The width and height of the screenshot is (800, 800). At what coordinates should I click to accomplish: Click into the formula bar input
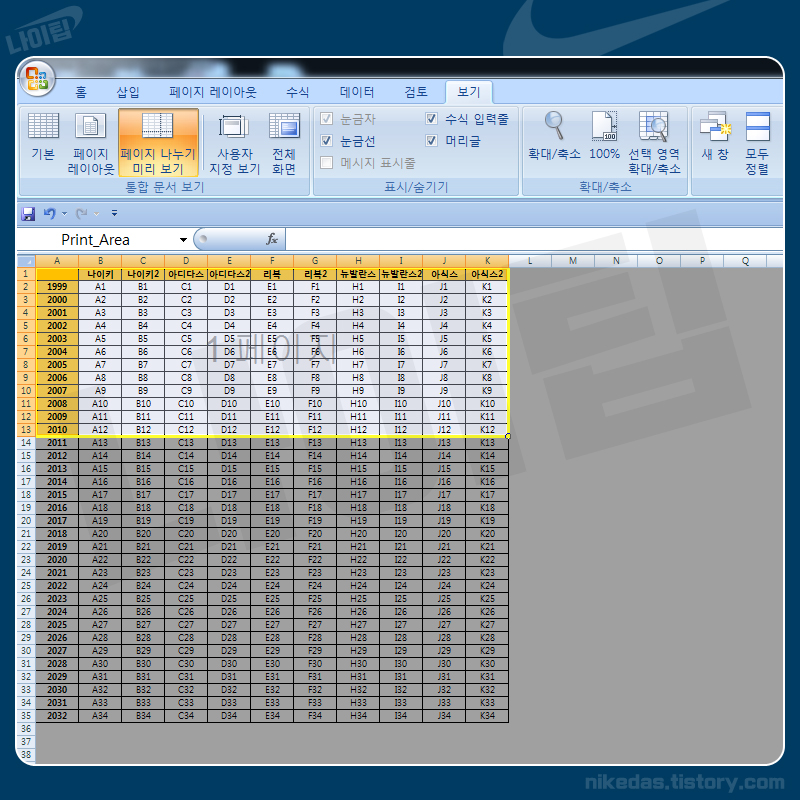coord(533,239)
